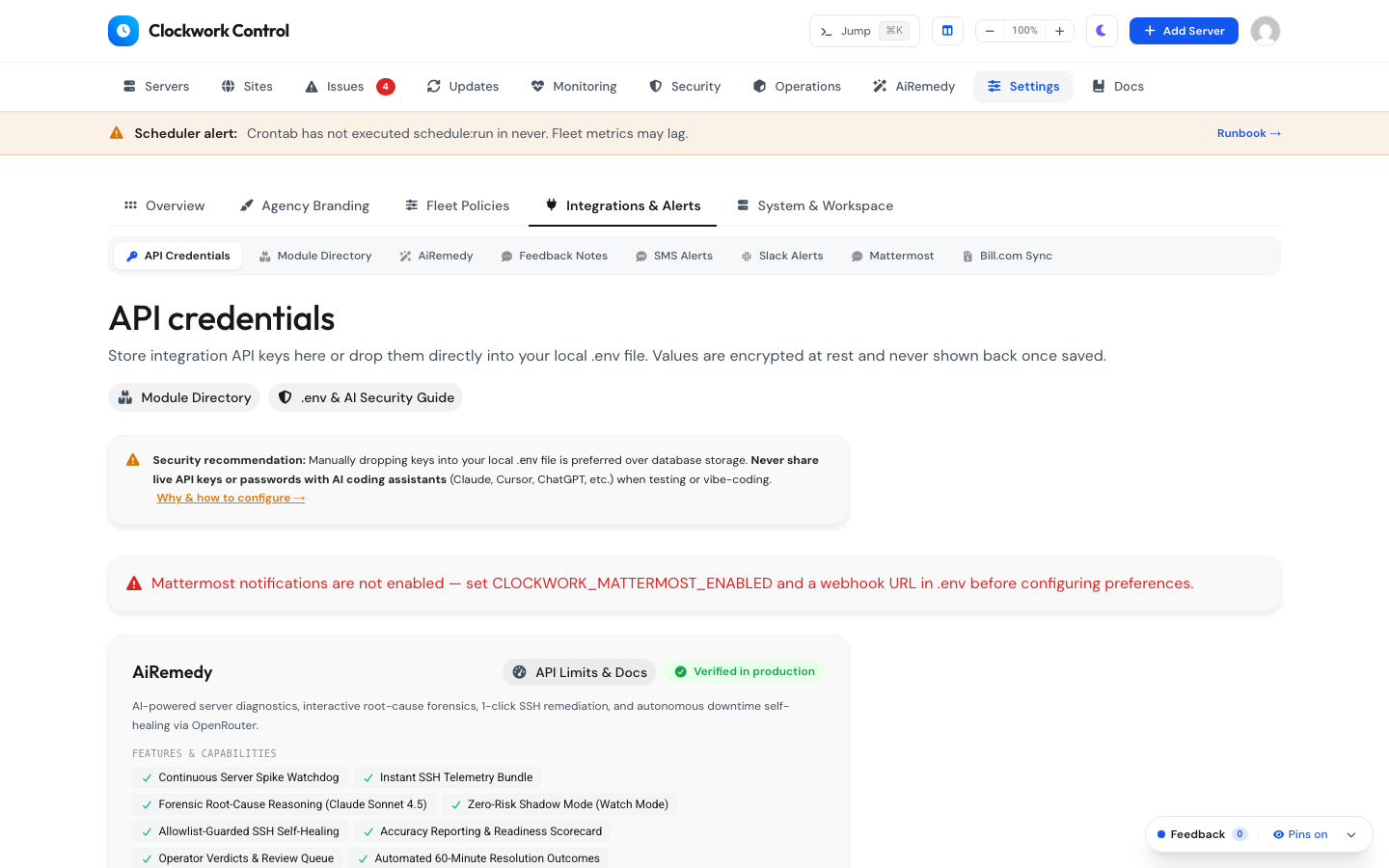
Task: Open the Sites section
Action: (247, 87)
